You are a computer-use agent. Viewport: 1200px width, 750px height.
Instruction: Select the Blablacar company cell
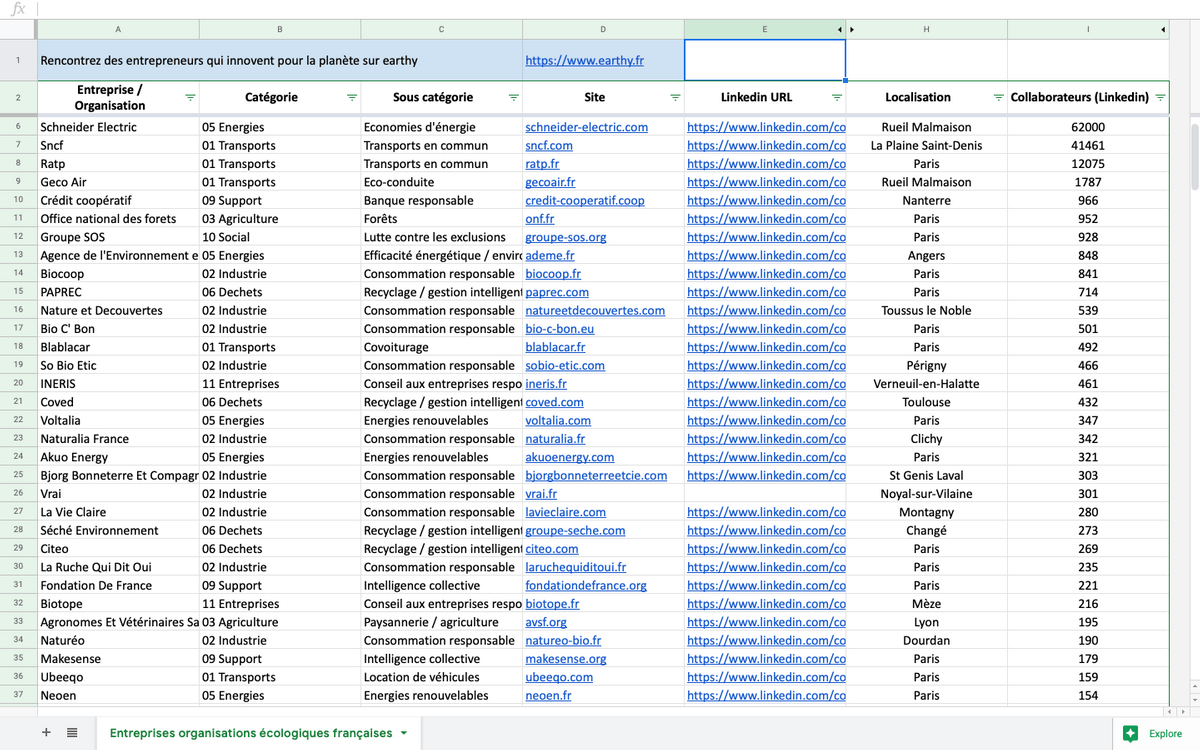118,347
